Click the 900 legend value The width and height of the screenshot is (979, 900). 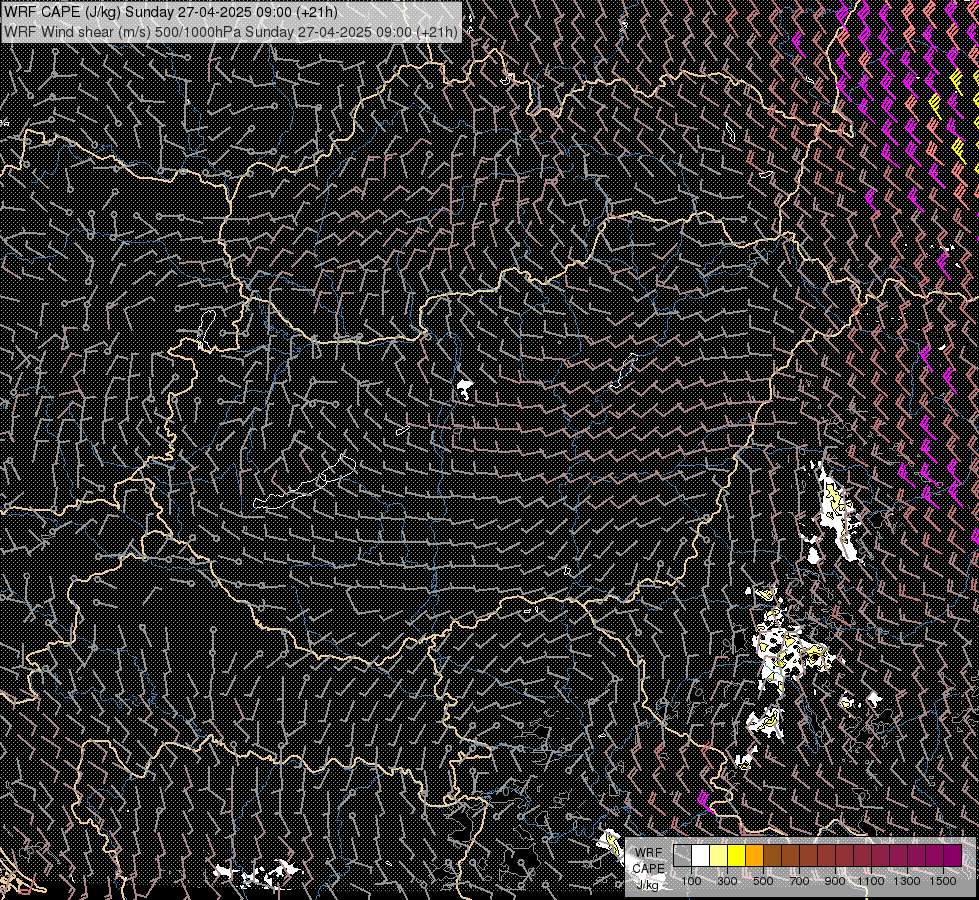pos(835,881)
